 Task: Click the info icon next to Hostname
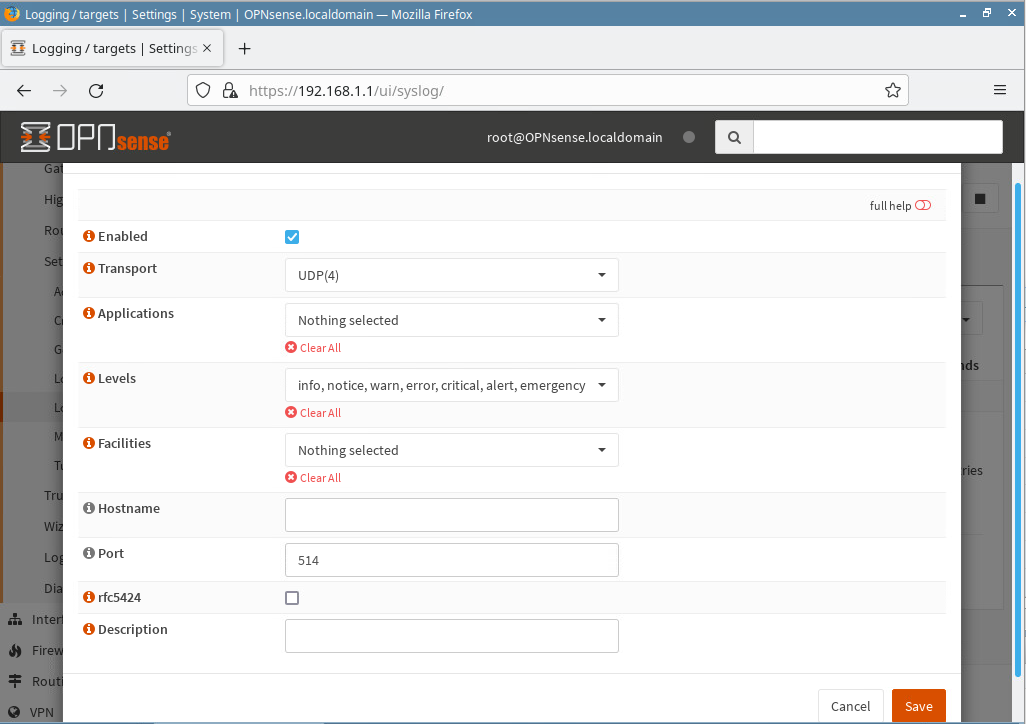point(89,509)
